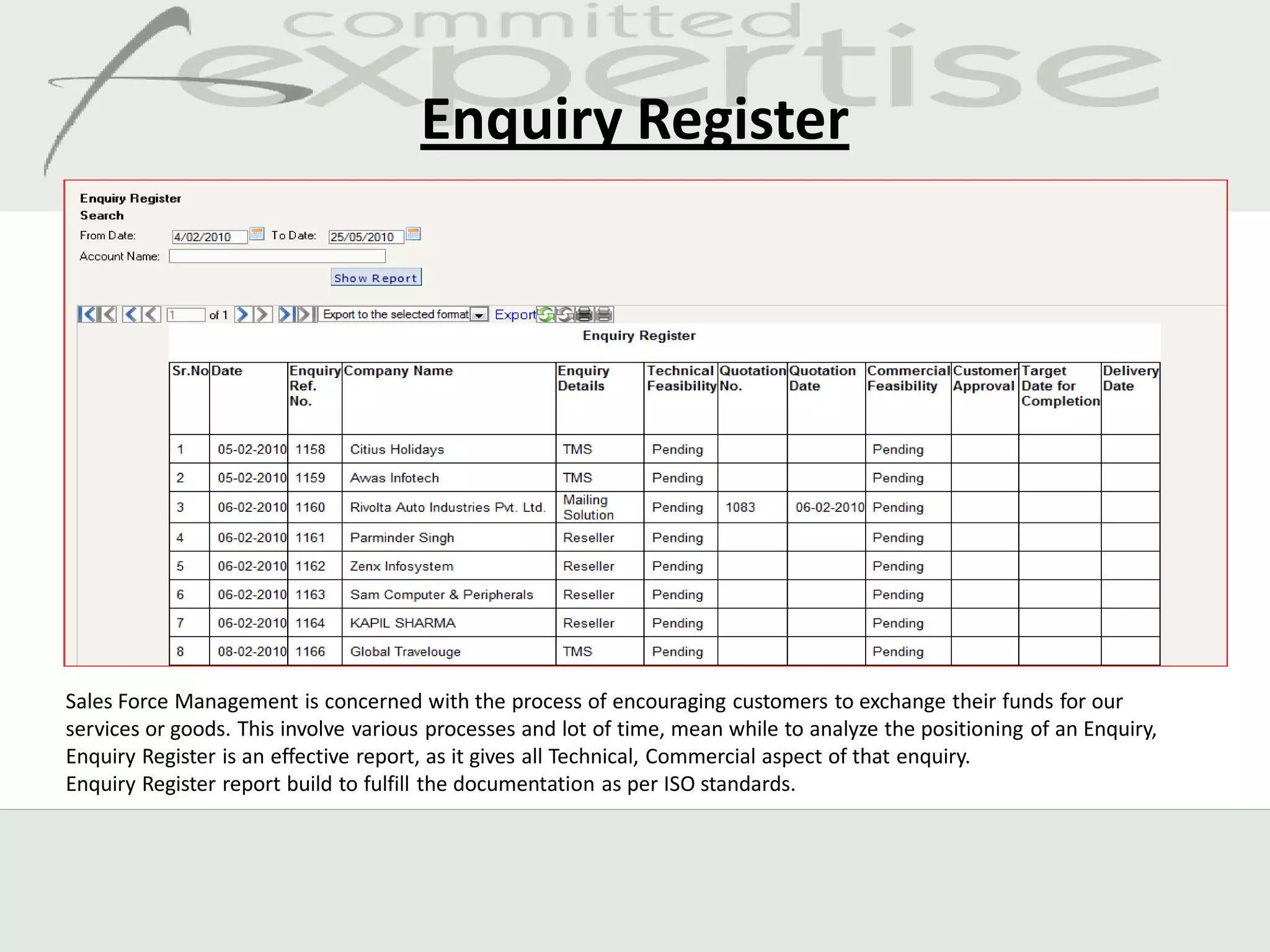This screenshot has width=1270, height=952.
Task: Click the Mailing Solution enquiry details cell
Action: click(x=600, y=507)
